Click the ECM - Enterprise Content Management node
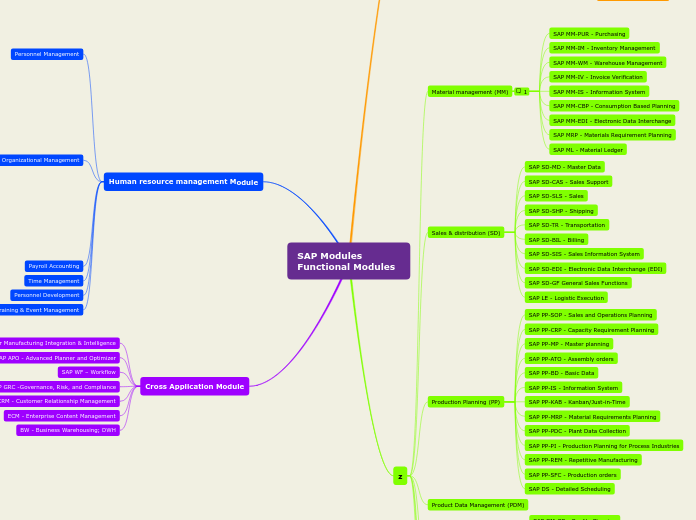Viewport: 696px width, 520px height. coord(62,416)
